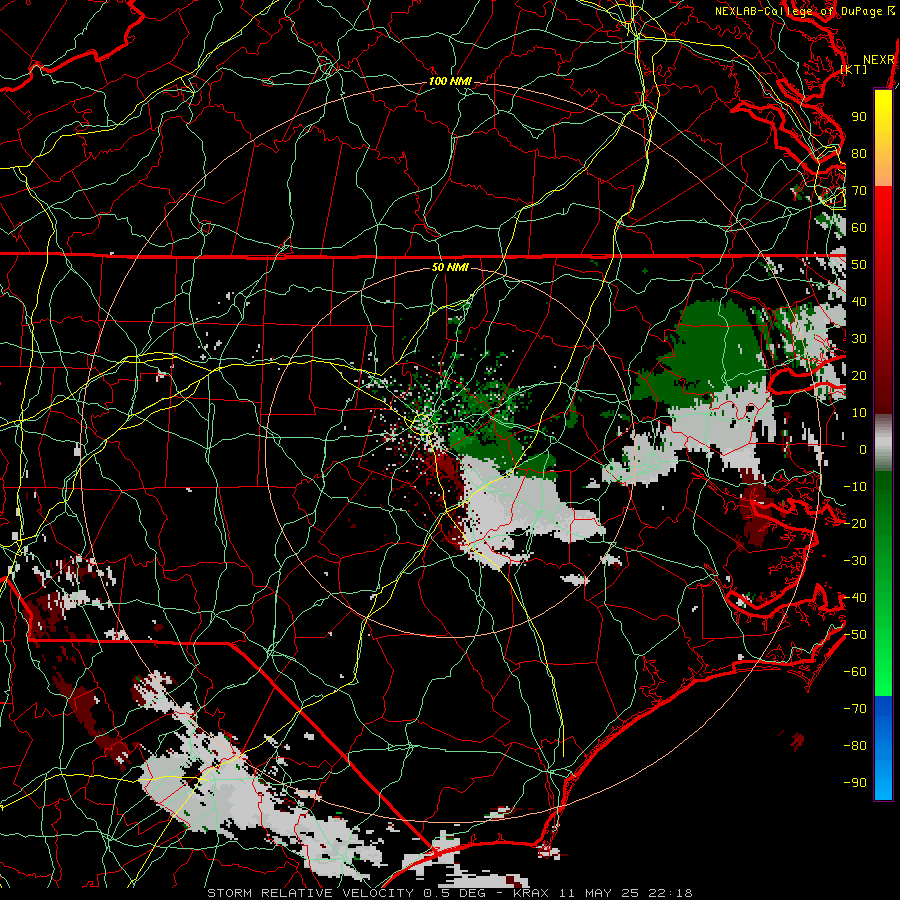Click the -30 value on the velocity scale

coord(855,561)
